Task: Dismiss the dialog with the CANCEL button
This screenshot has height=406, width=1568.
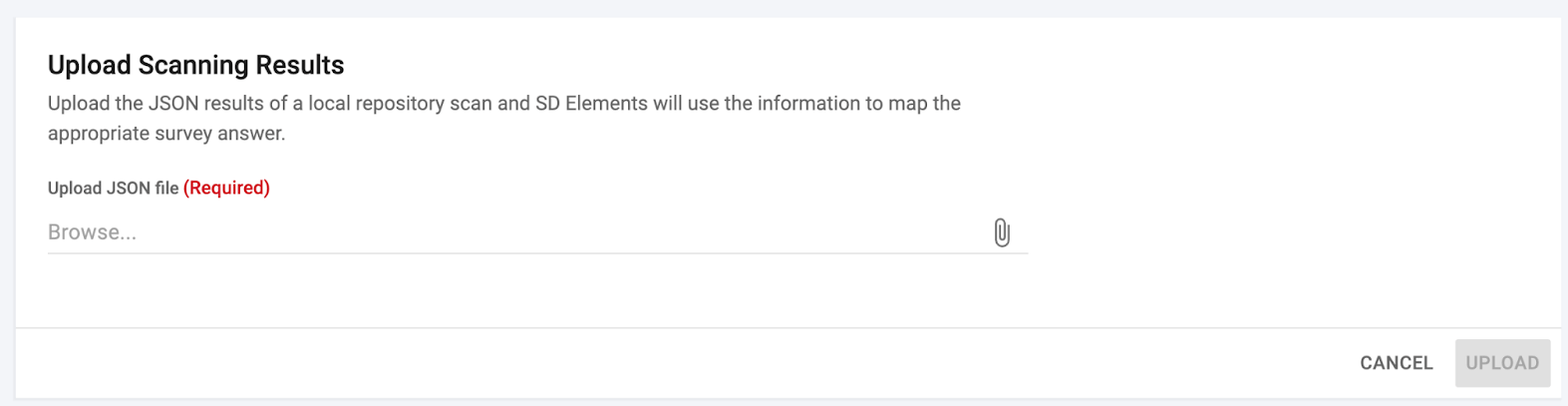Action: click(1396, 363)
